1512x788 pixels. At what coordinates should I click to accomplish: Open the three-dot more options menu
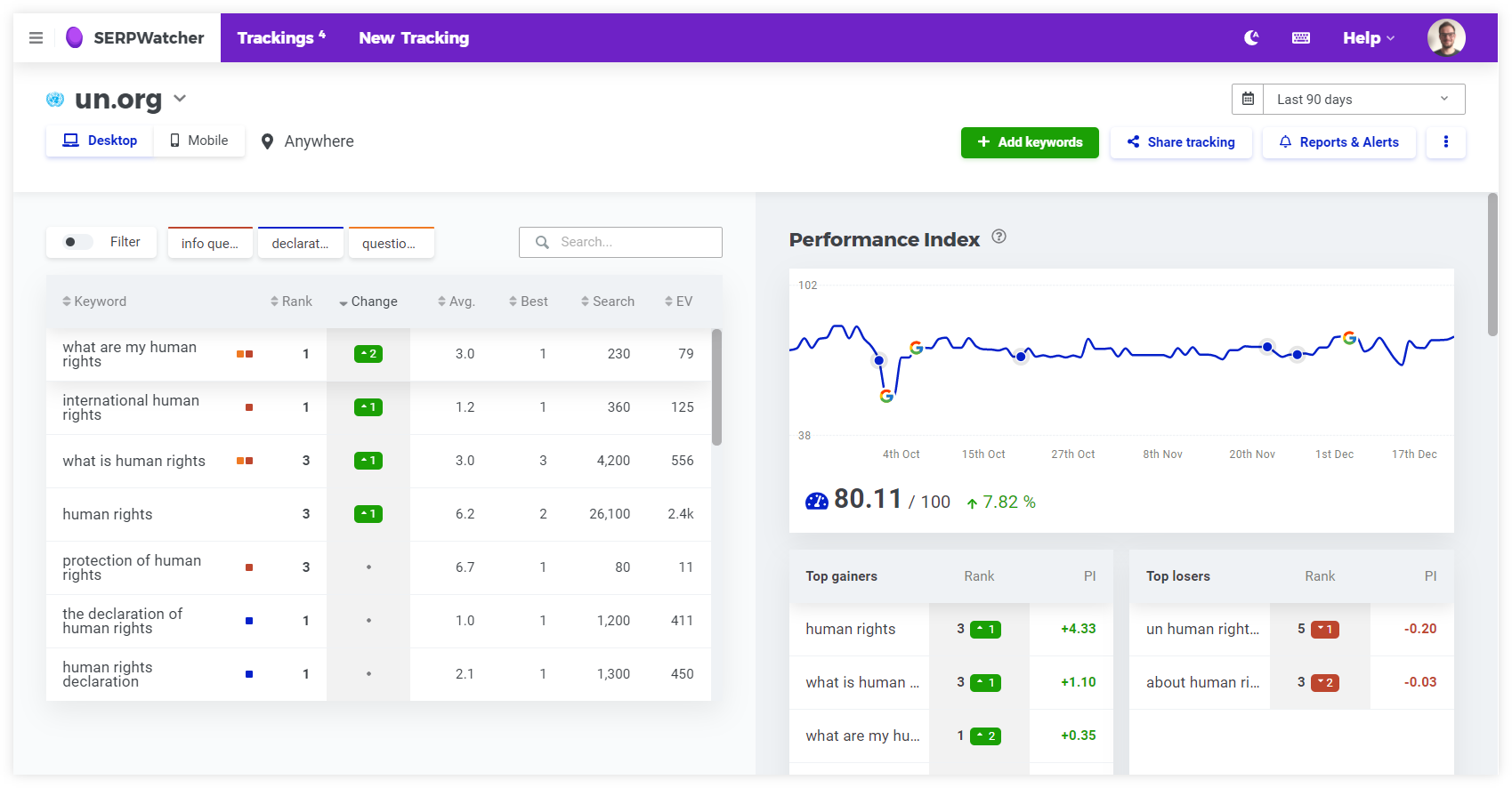click(x=1445, y=142)
